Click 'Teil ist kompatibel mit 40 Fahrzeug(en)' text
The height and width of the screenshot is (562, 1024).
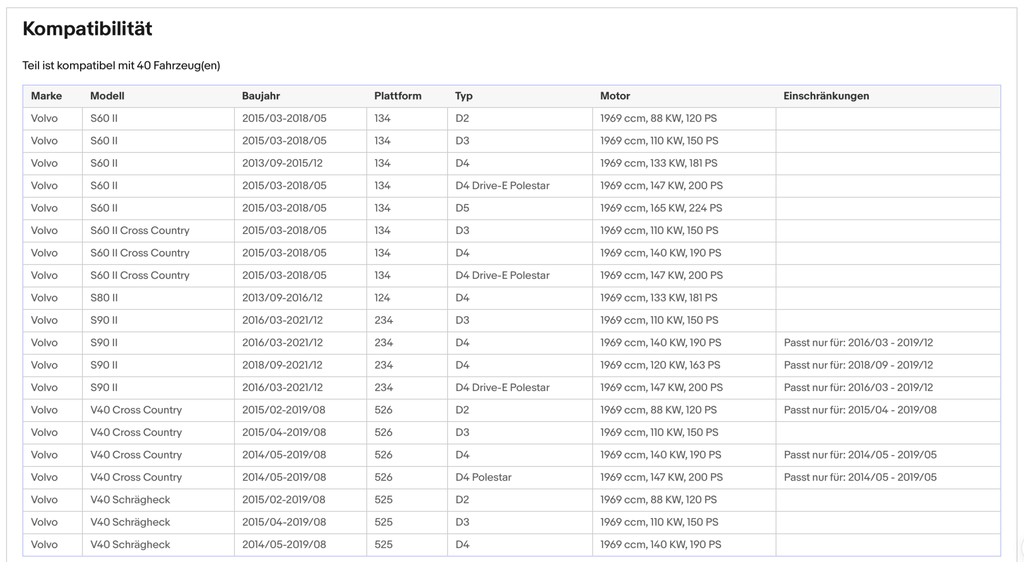tap(121, 65)
